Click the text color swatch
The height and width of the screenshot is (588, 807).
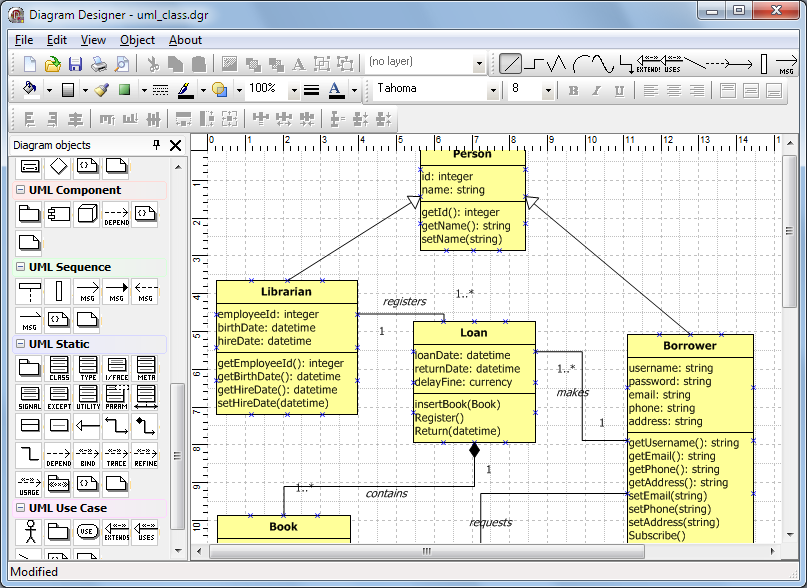click(335, 90)
